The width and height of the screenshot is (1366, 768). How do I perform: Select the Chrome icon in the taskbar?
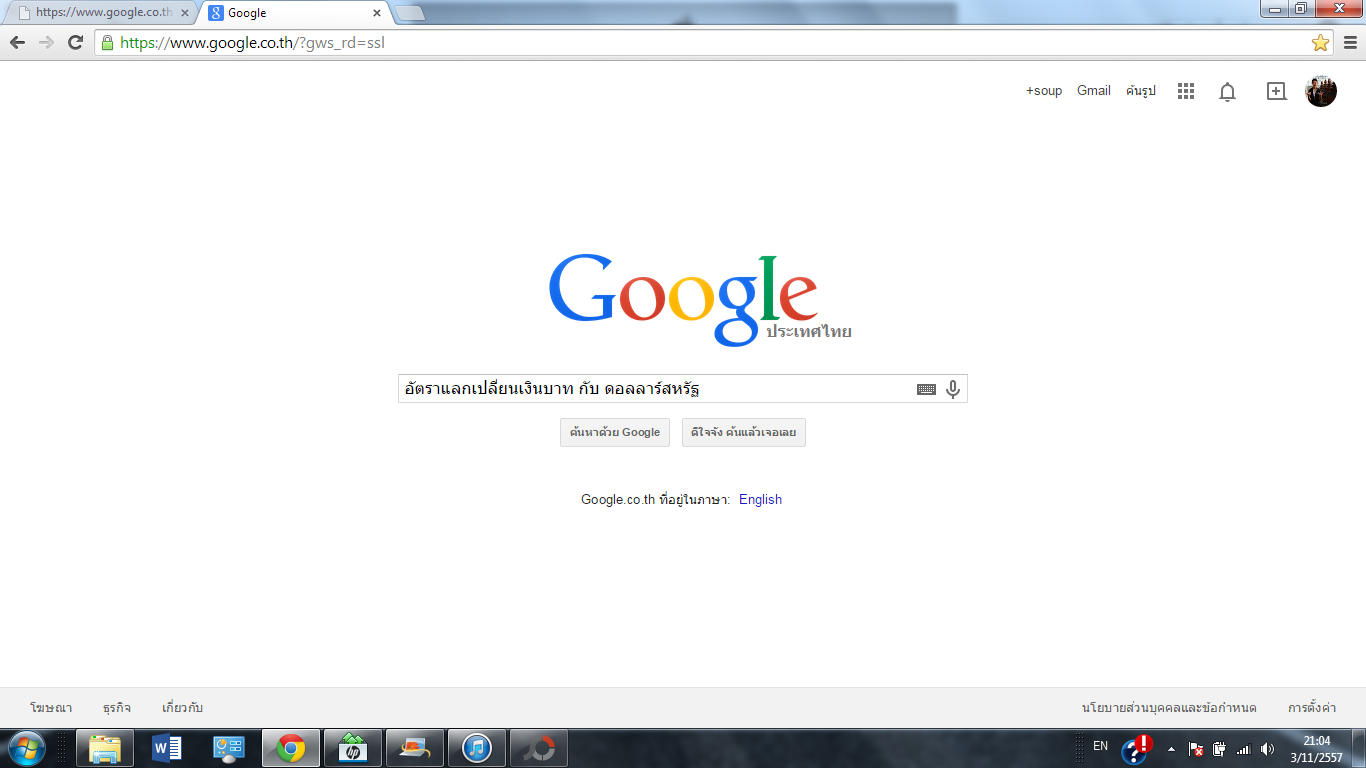pos(291,748)
